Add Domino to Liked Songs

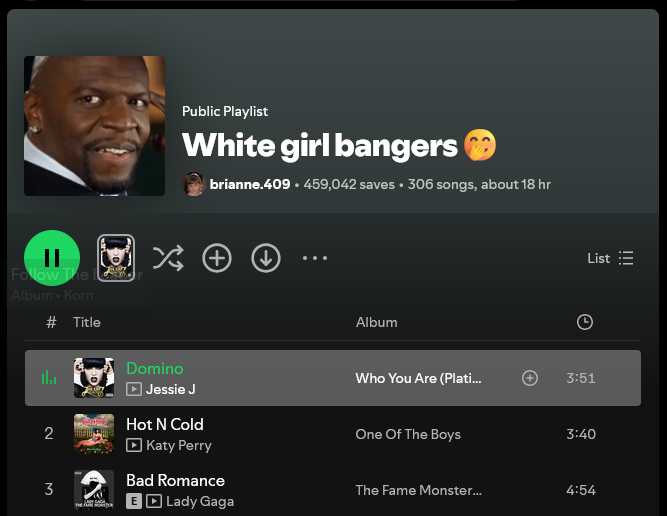[530, 378]
